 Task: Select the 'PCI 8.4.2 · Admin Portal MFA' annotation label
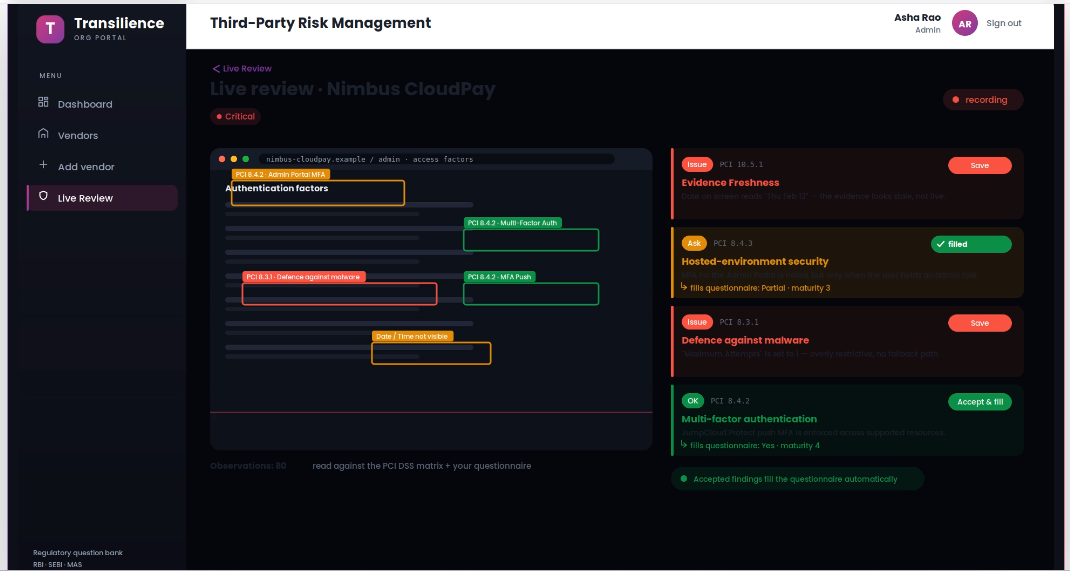[281, 175]
